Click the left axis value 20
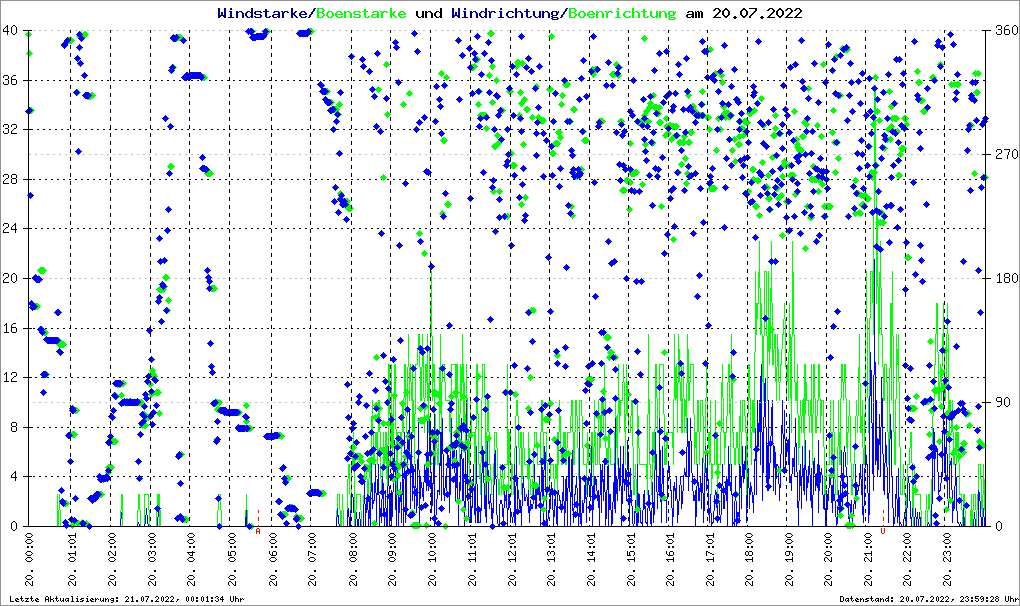The height and width of the screenshot is (606, 1020). (x=13, y=279)
